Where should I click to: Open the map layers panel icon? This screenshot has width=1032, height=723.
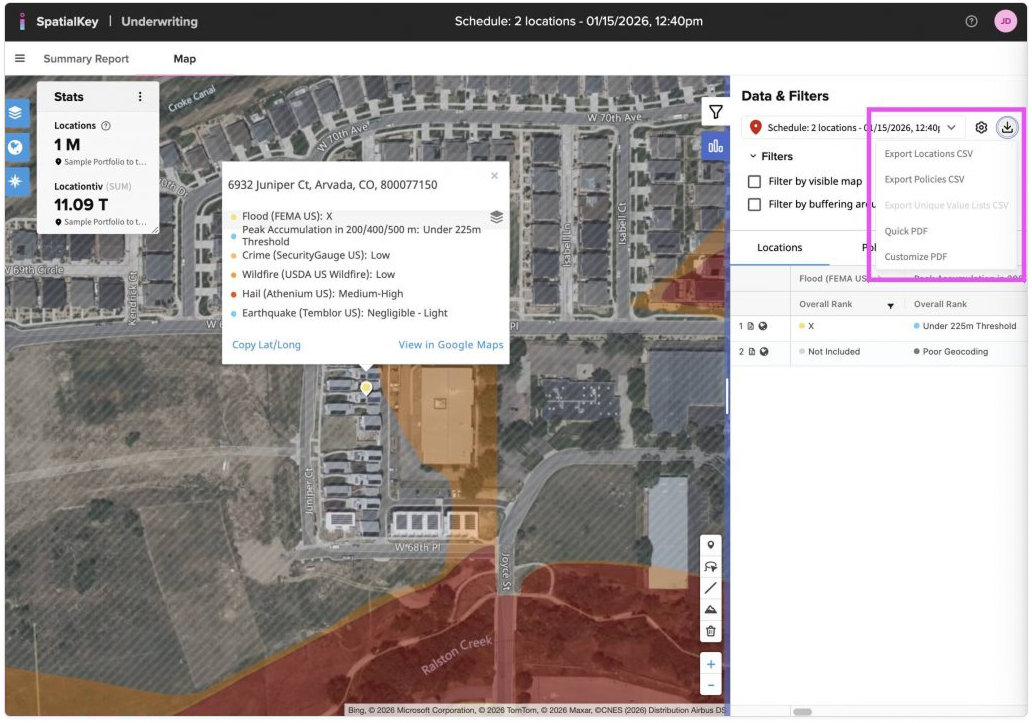coord(17,113)
